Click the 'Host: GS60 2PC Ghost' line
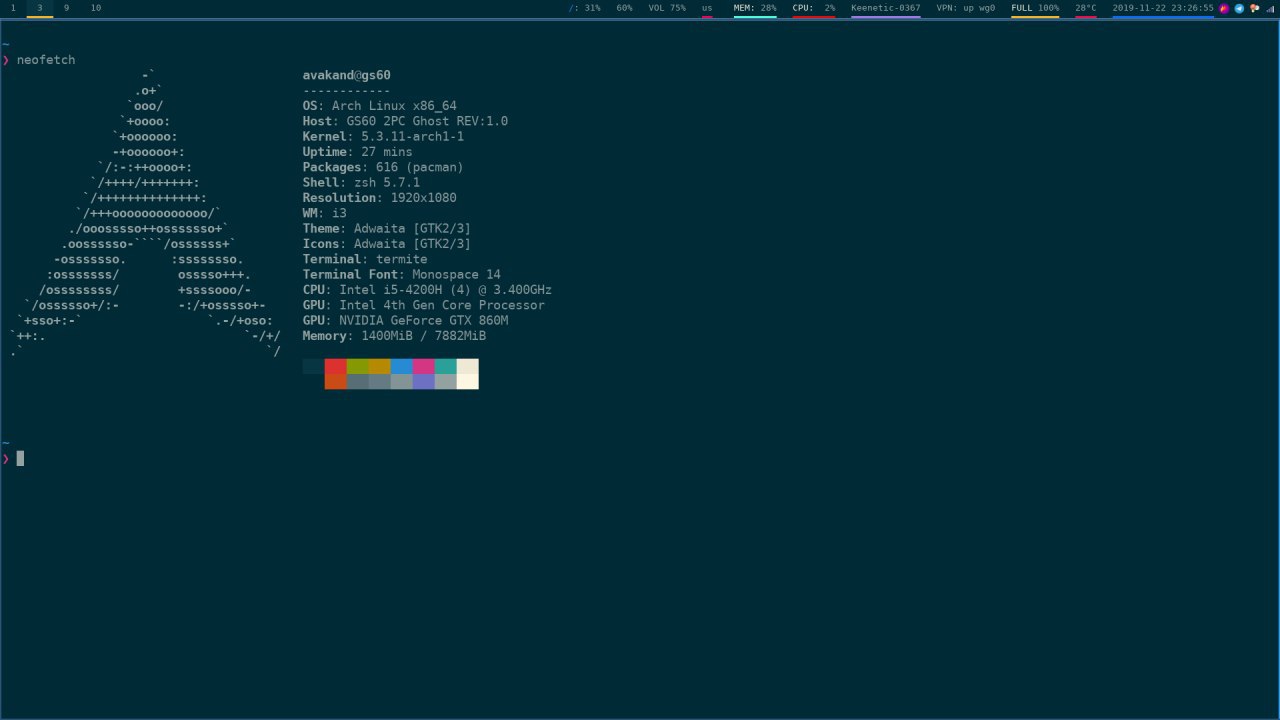1280x720 pixels. [x=405, y=121]
